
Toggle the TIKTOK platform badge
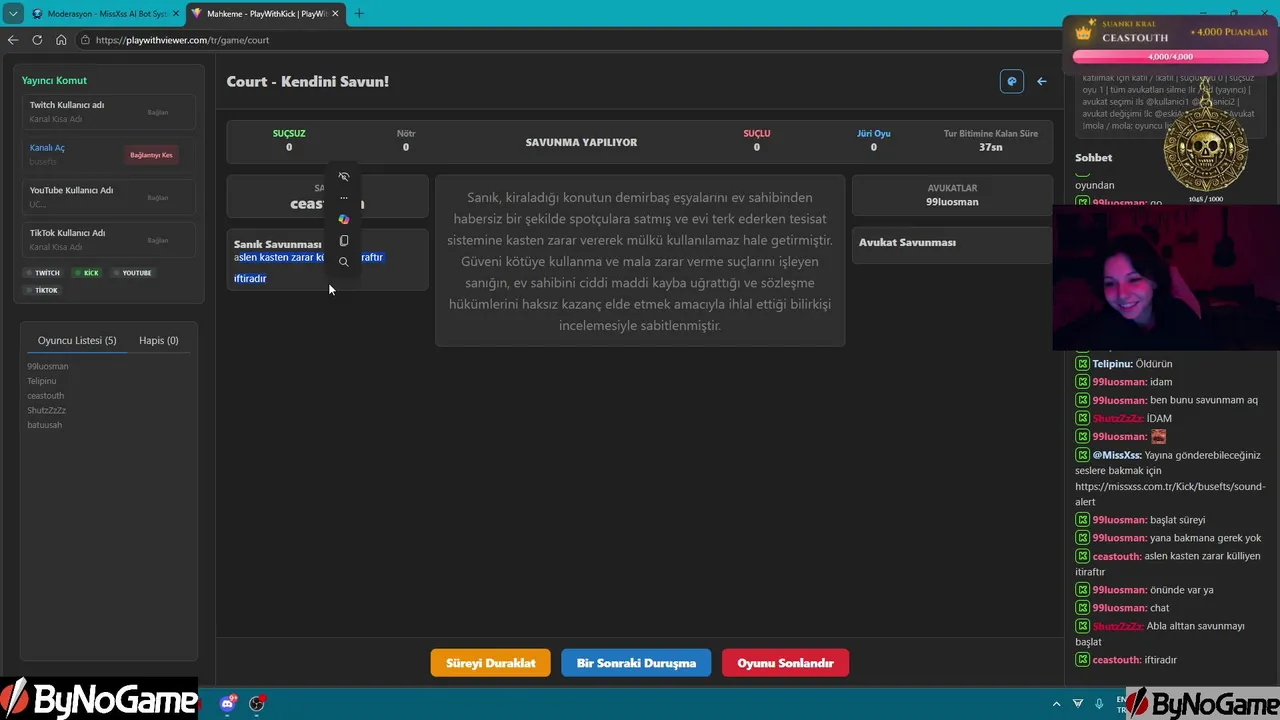click(x=43, y=290)
